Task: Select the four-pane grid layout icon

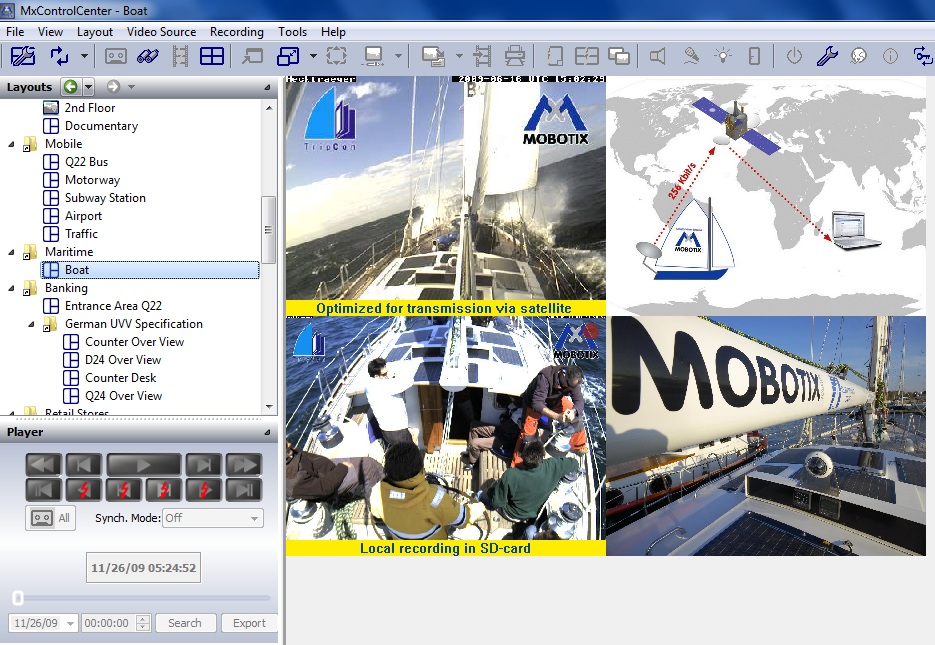Action: pos(212,57)
